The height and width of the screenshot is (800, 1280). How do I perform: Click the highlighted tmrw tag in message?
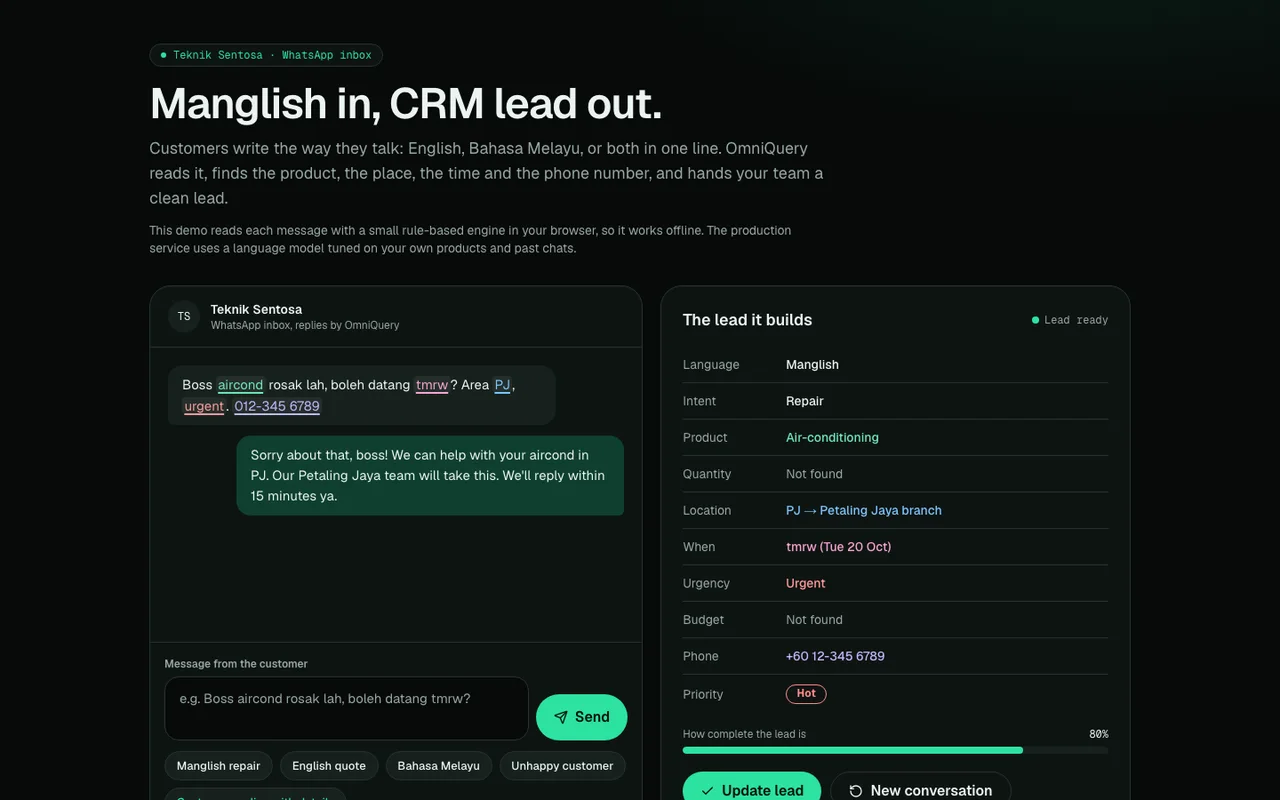pos(432,385)
